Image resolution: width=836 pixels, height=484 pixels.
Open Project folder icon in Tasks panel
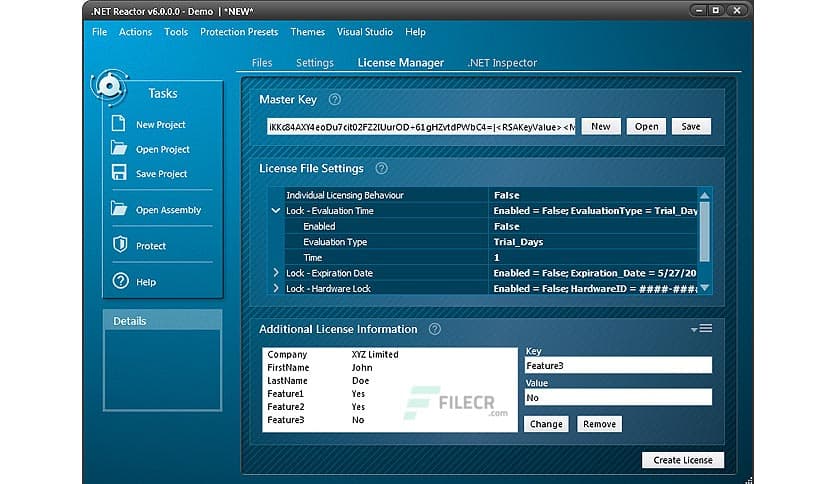coord(120,149)
